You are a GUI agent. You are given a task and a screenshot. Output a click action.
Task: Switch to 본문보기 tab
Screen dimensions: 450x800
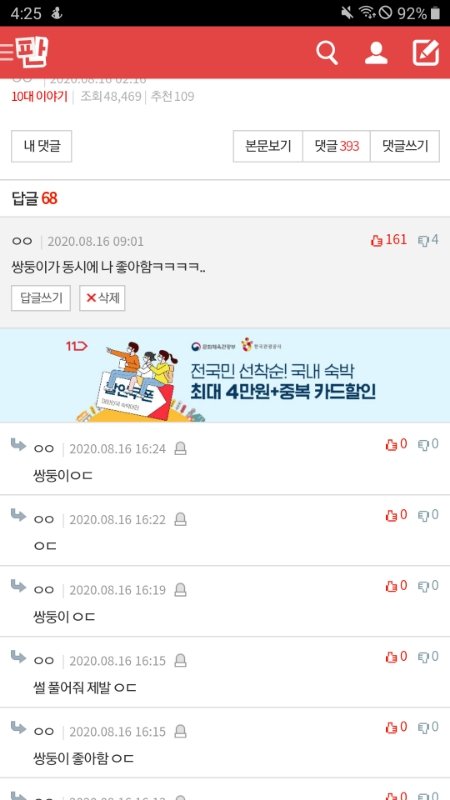(x=268, y=146)
